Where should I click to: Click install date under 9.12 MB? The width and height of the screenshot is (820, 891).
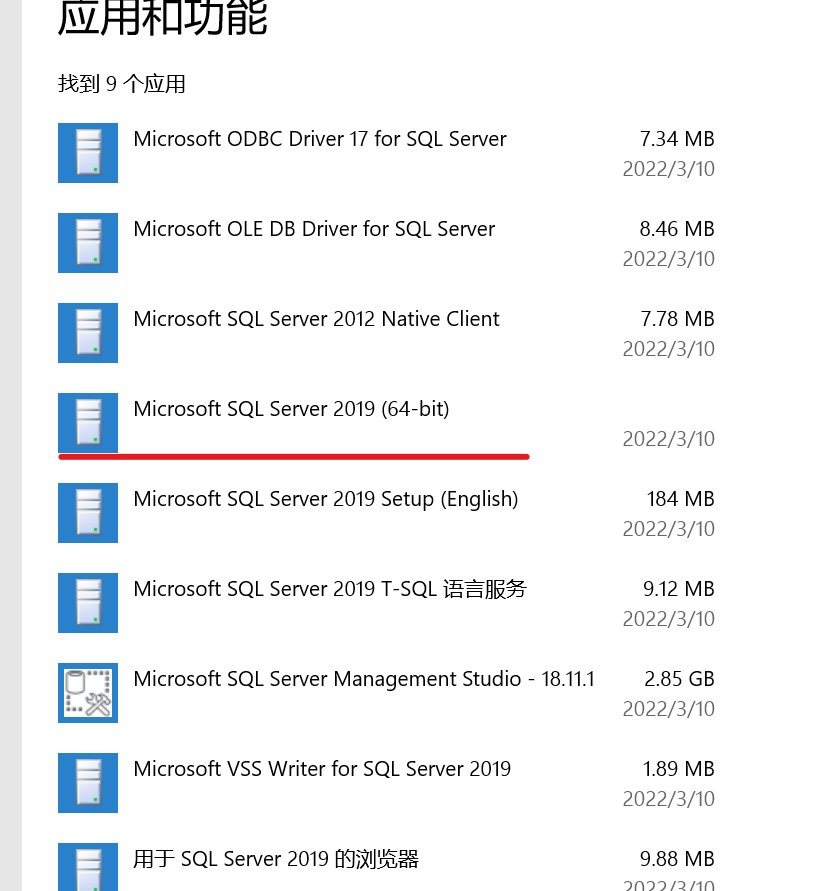[x=669, y=619]
